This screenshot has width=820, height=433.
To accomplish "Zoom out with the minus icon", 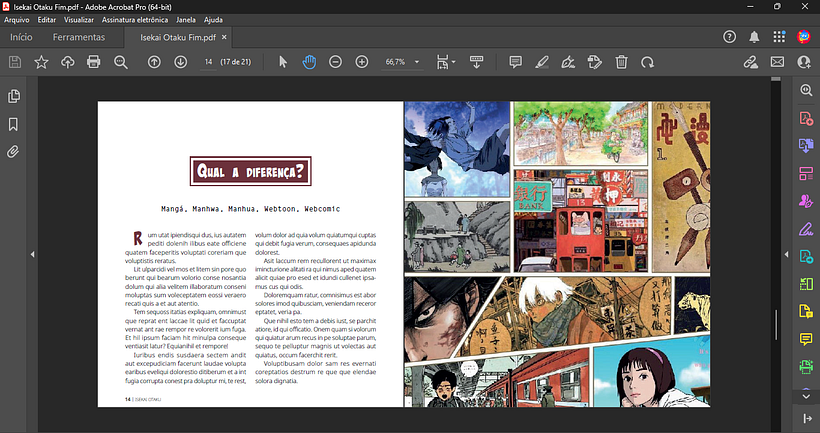I will click(x=335, y=62).
